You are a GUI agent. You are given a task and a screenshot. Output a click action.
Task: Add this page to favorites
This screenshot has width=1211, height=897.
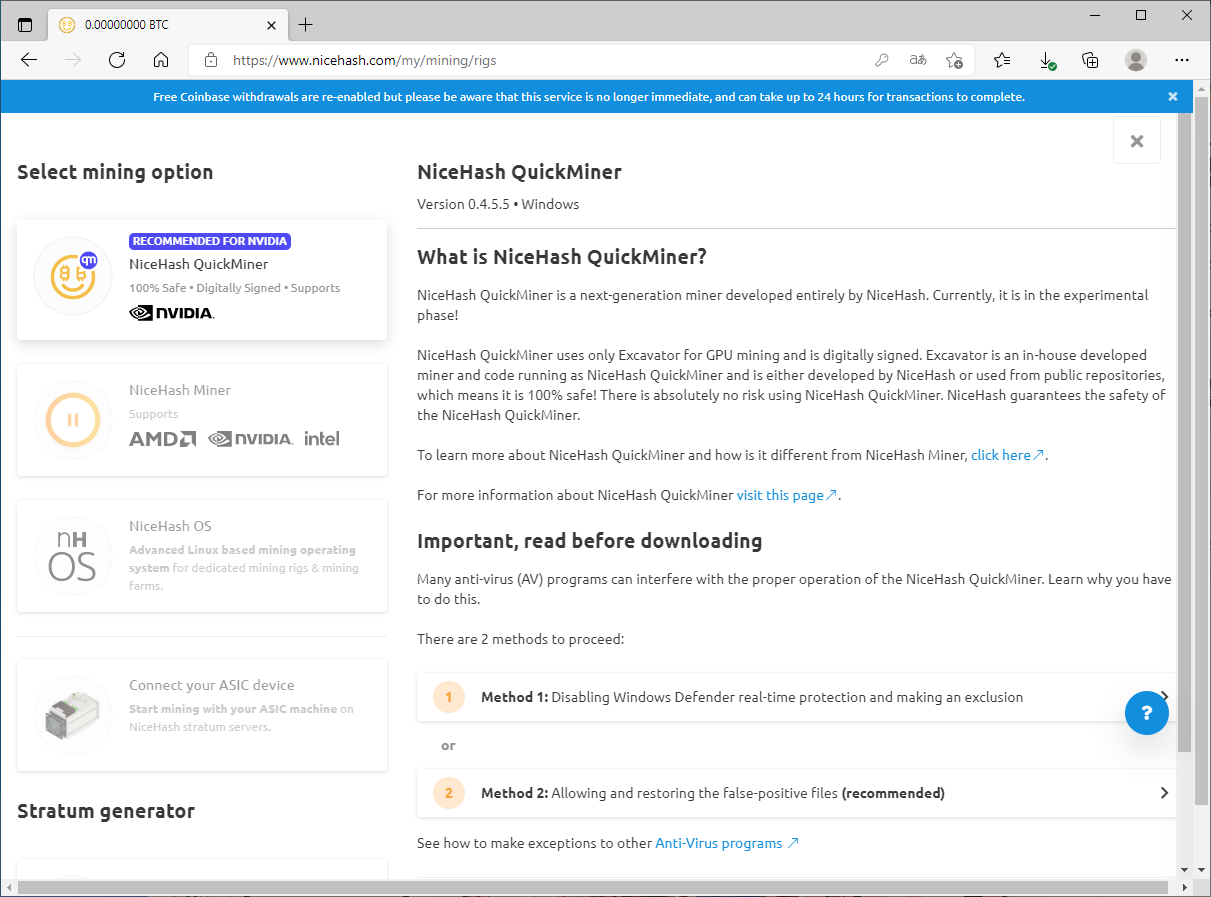coord(955,60)
